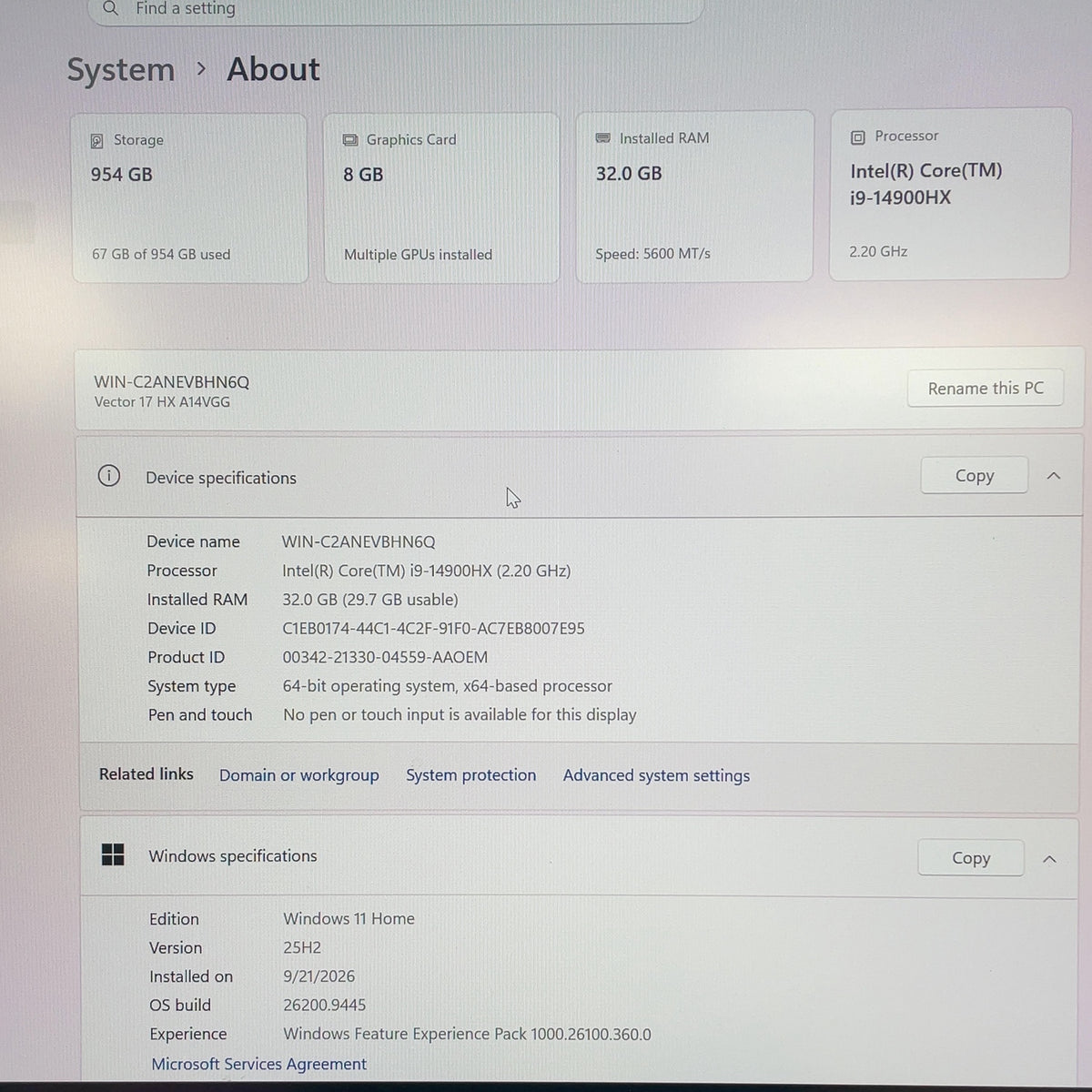Click the No pen or touch input text
Viewport: 1092px width, 1092px height.
pos(460,715)
